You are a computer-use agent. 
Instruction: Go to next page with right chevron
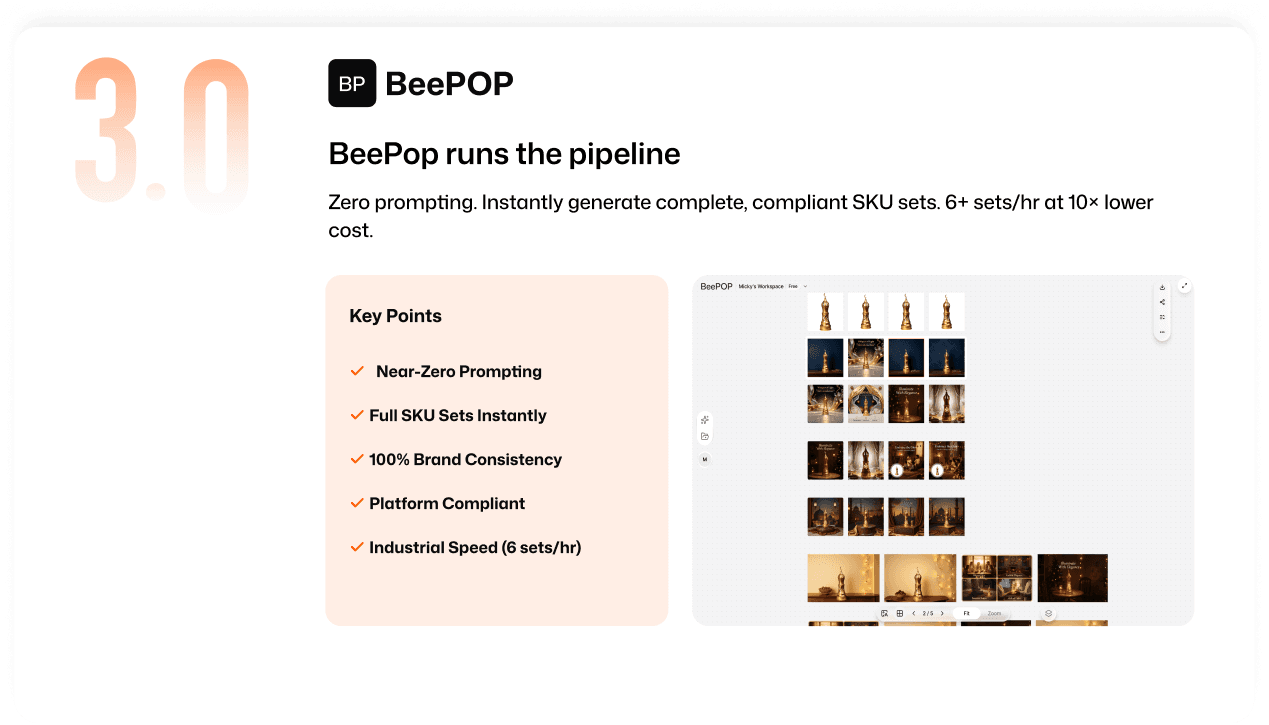pyautogui.click(x=942, y=613)
